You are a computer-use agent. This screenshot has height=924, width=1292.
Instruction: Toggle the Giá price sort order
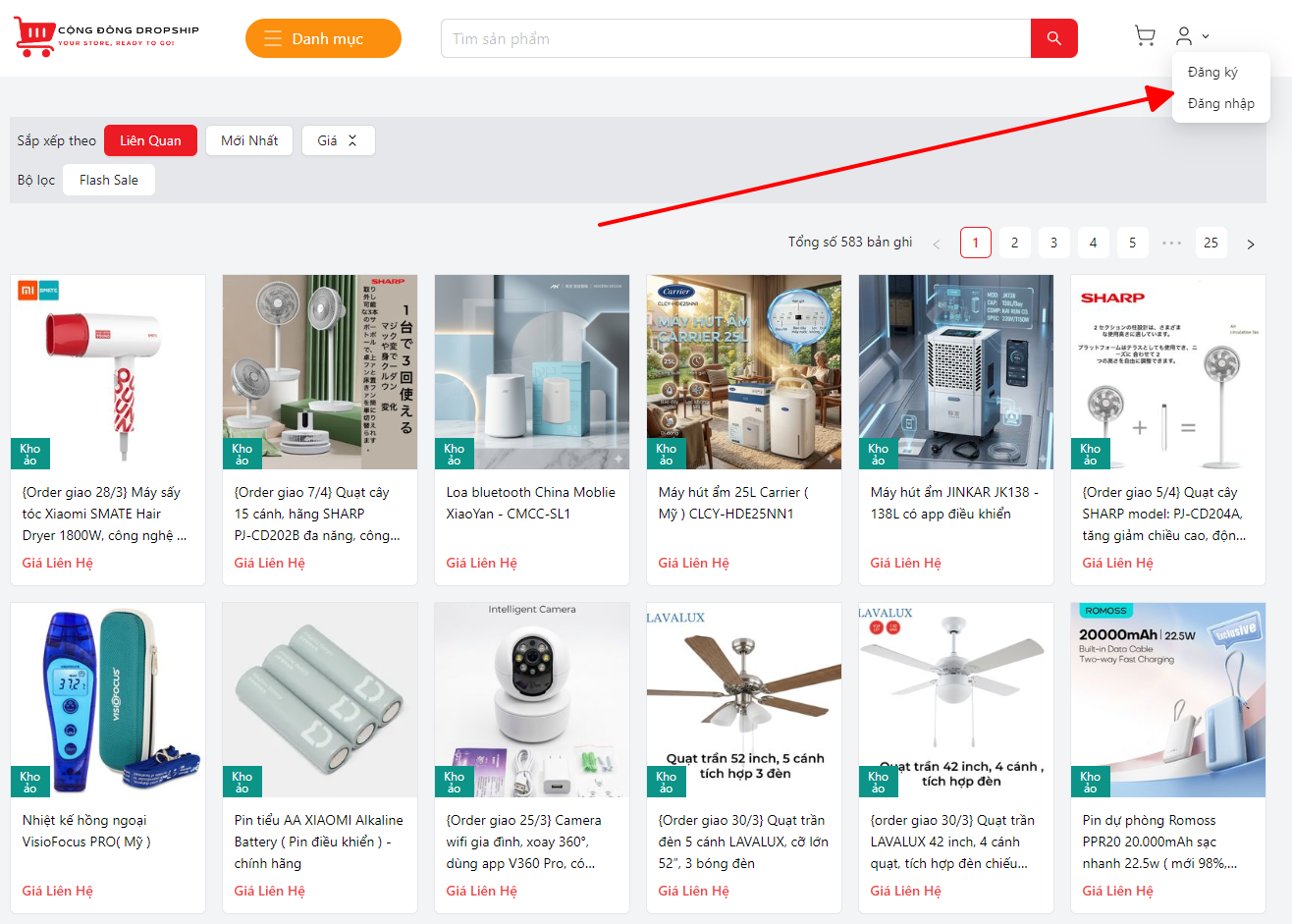pyautogui.click(x=338, y=140)
